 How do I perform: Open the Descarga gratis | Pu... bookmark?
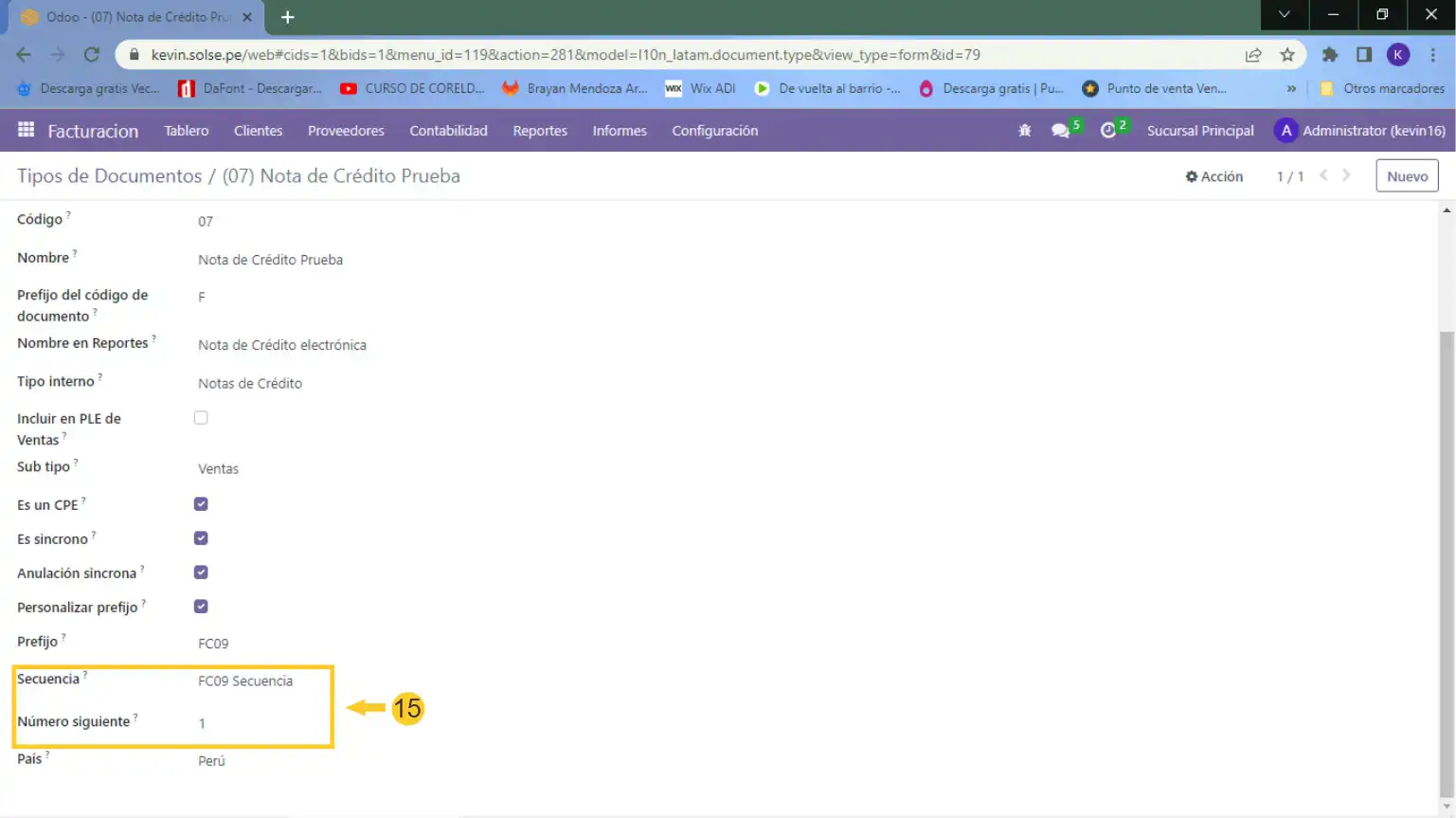click(x=992, y=88)
